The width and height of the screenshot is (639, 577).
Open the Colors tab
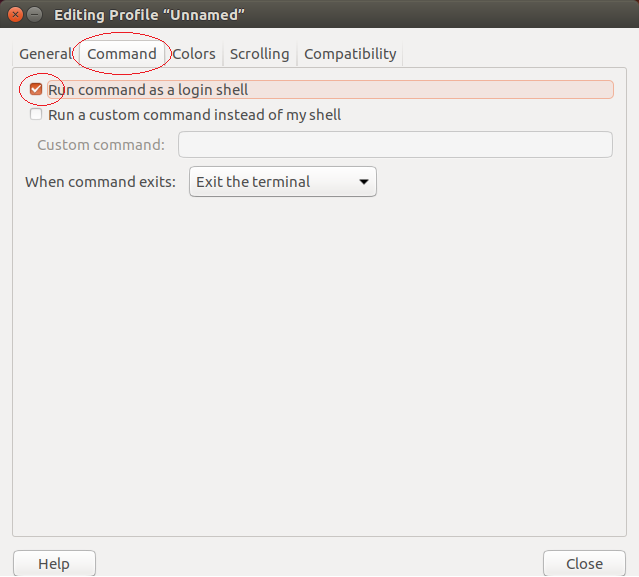pyautogui.click(x=194, y=54)
